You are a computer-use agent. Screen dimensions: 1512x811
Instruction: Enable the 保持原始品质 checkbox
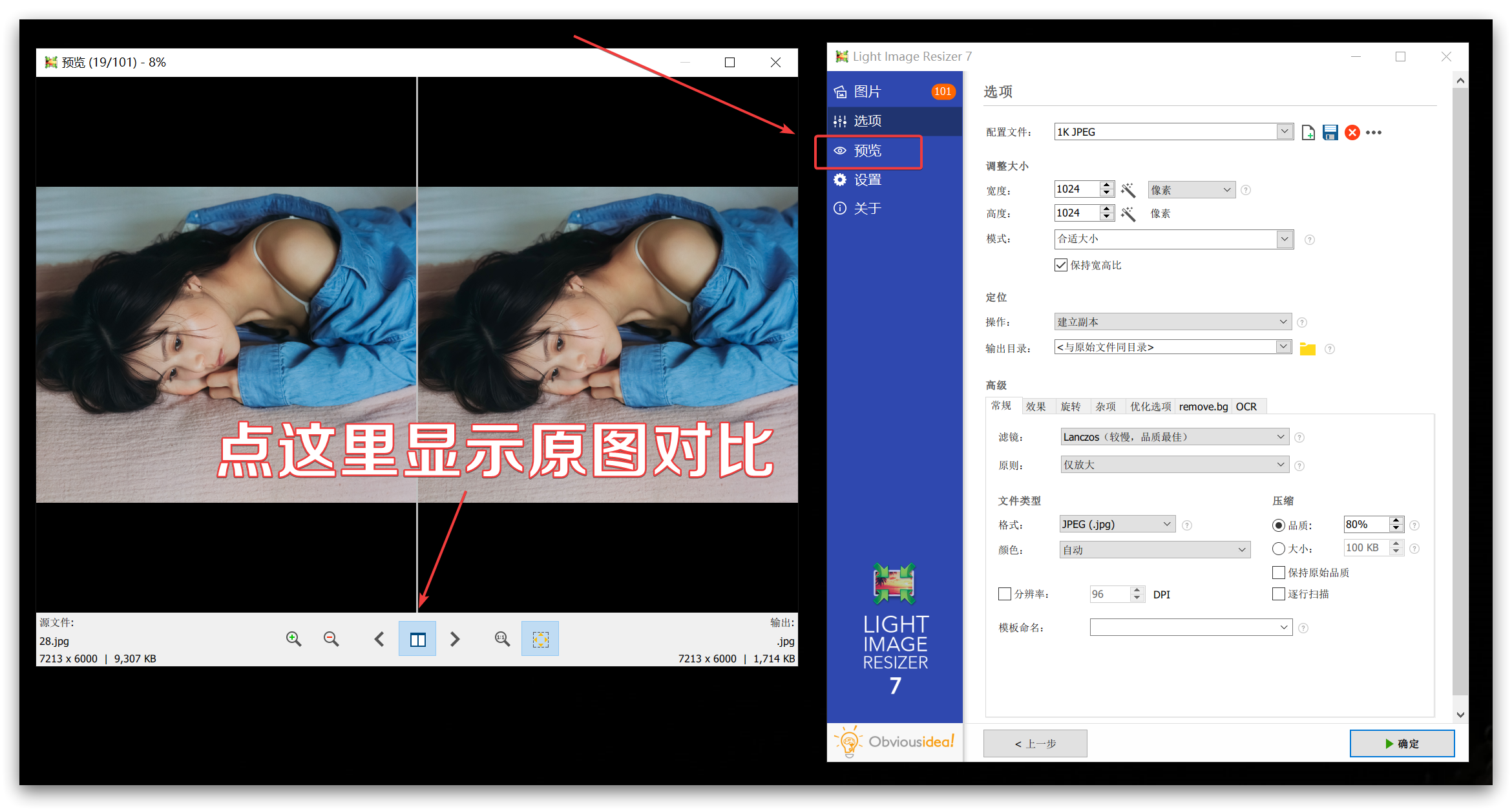pyautogui.click(x=1278, y=573)
